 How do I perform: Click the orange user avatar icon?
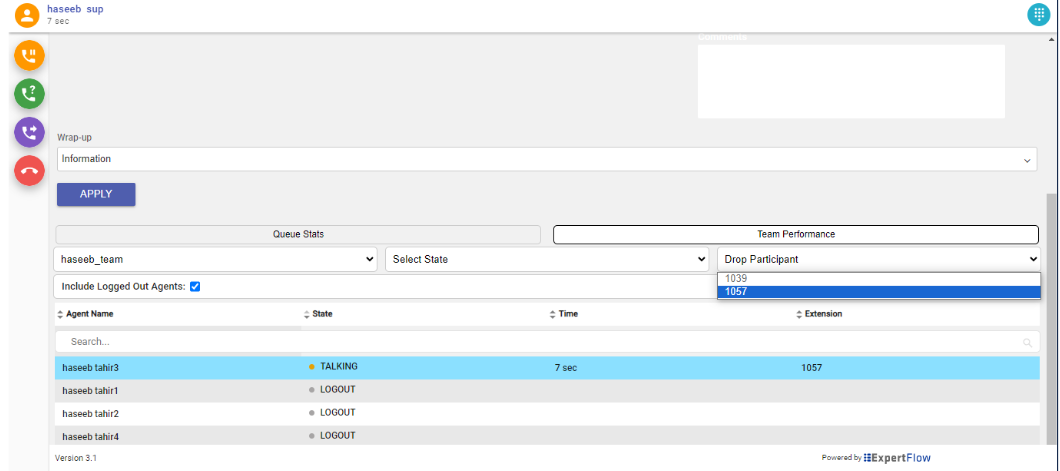pyautogui.click(x=27, y=15)
